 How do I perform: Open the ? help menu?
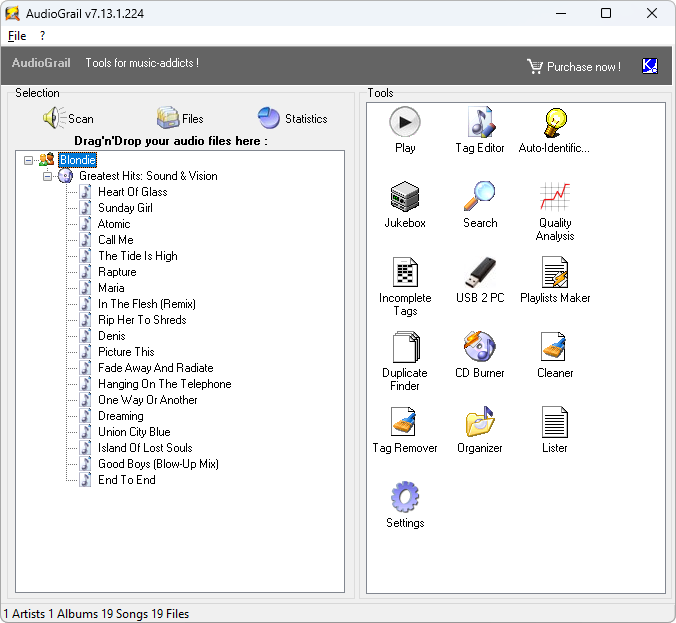tap(42, 36)
